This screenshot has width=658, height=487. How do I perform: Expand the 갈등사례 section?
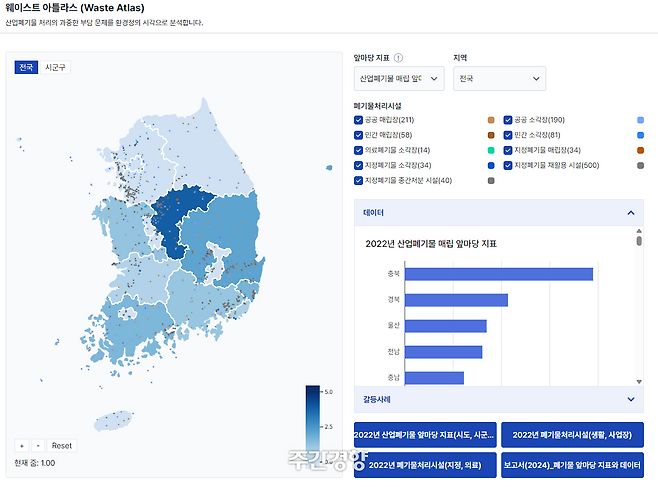tap(498, 399)
